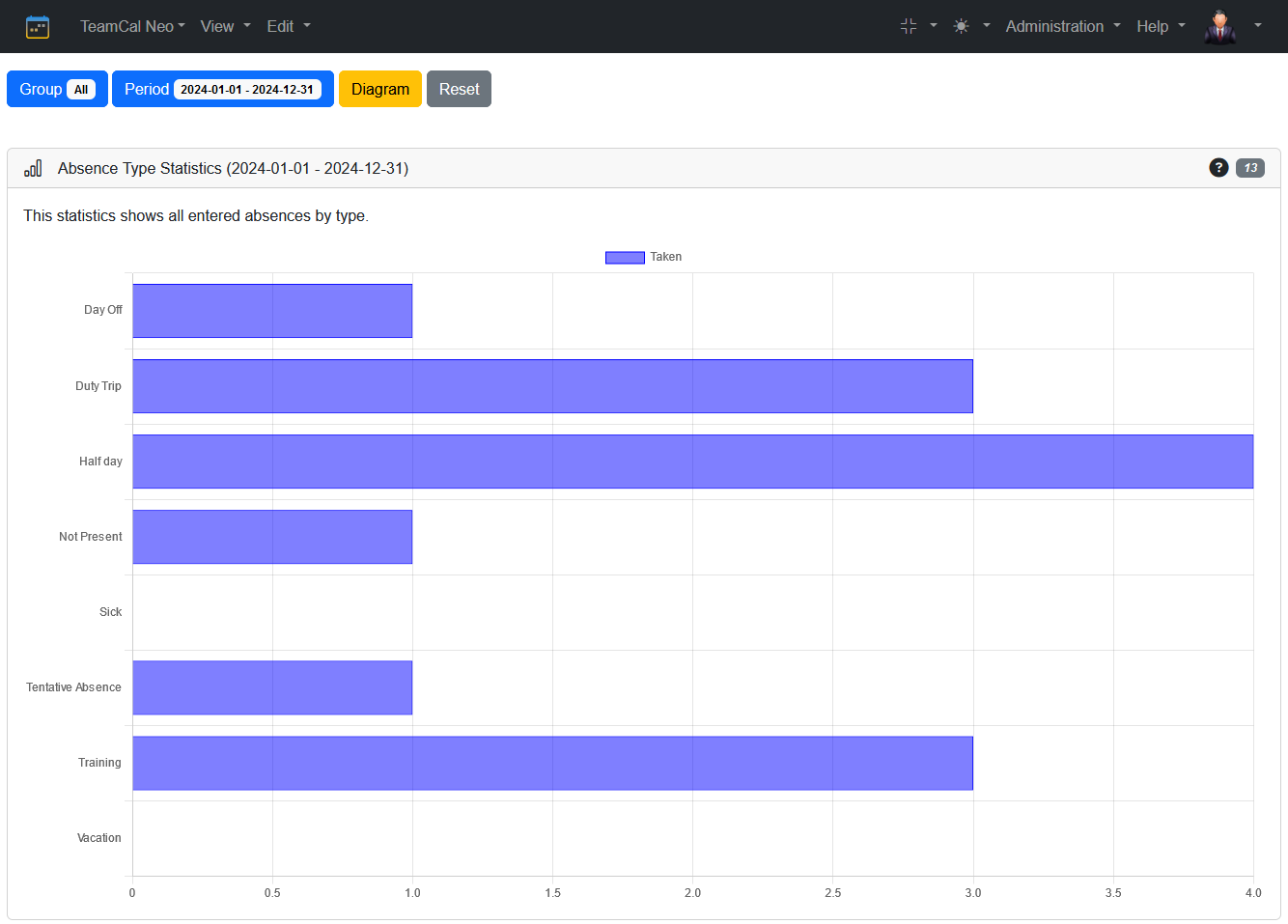
Task: Click the user avatar icon
Action: (1220, 26)
